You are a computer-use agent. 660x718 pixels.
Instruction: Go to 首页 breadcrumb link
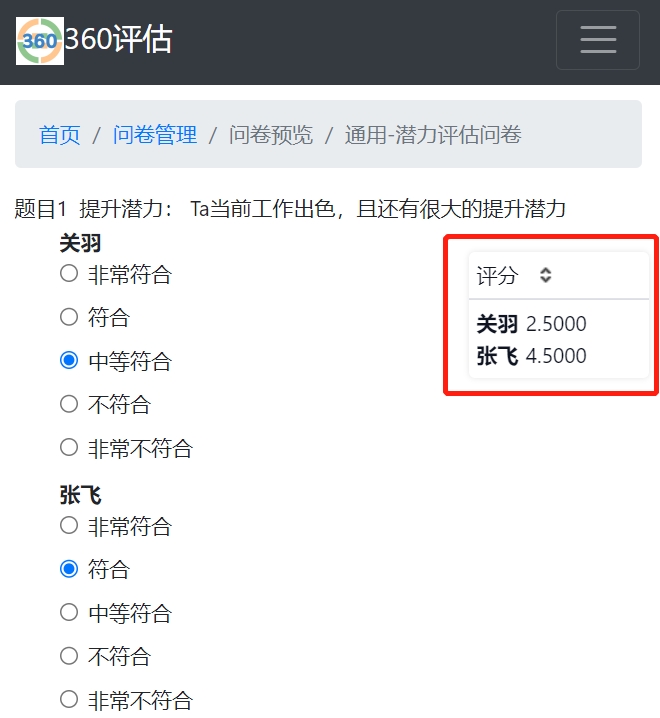(60, 135)
